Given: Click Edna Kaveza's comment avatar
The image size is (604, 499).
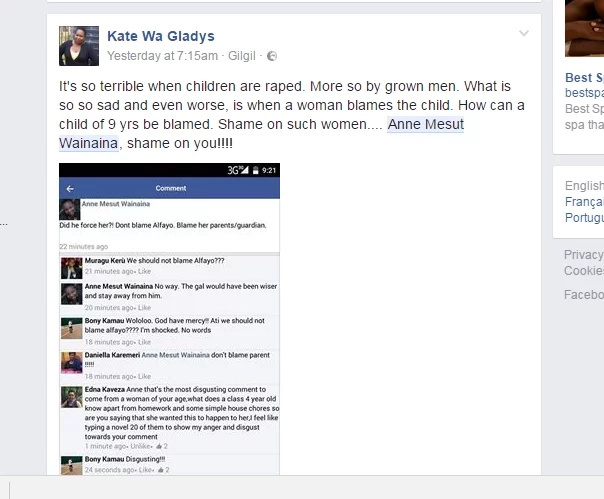Looking at the screenshot, I should coord(72,397).
